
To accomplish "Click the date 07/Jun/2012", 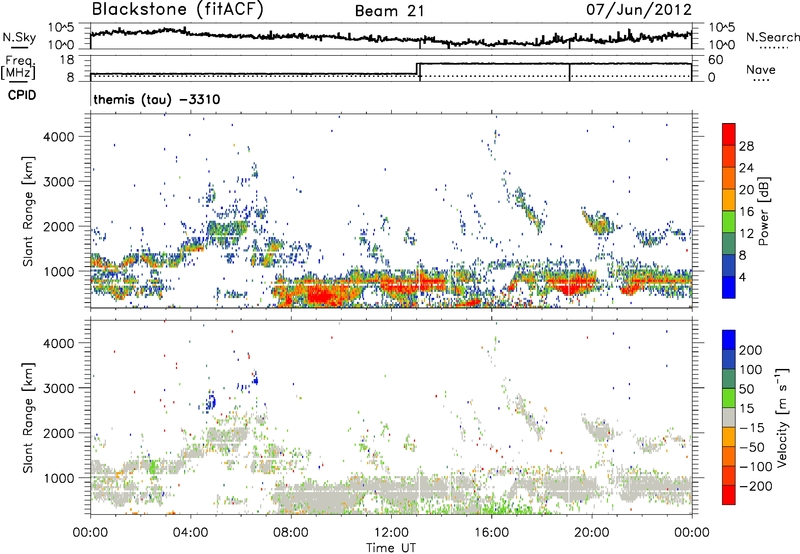I will [x=639, y=10].
